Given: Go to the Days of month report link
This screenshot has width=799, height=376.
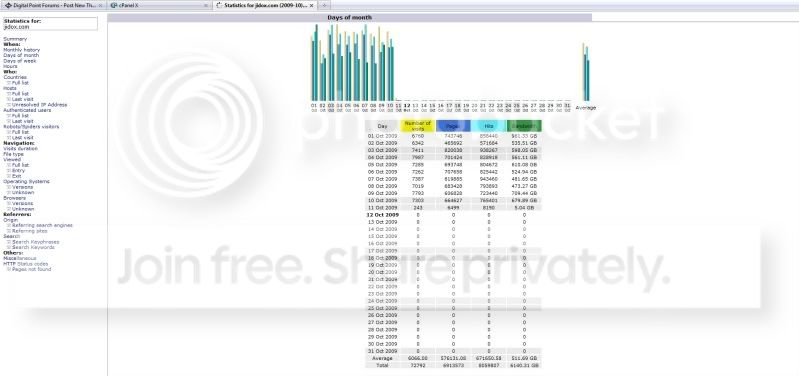Looking at the screenshot, I should pyautogui.click(x=21, y=55).
